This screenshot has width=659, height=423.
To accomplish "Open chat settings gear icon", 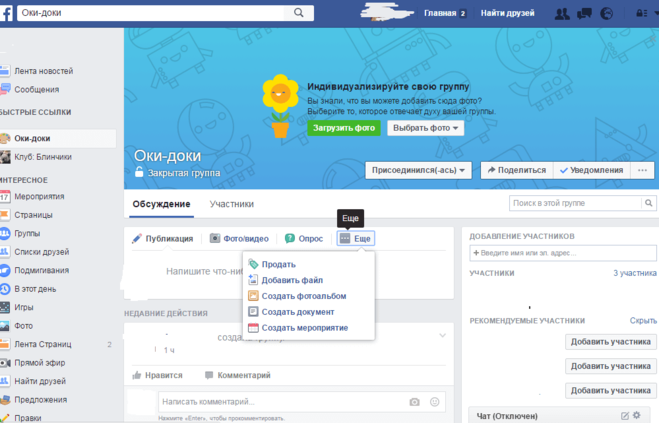I will (637, 415).
